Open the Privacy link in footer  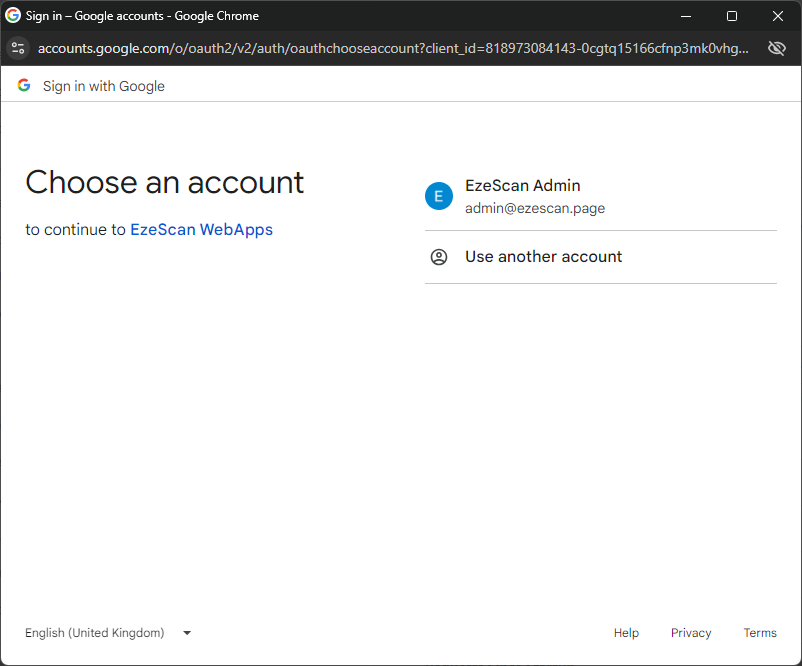[691, 633]
